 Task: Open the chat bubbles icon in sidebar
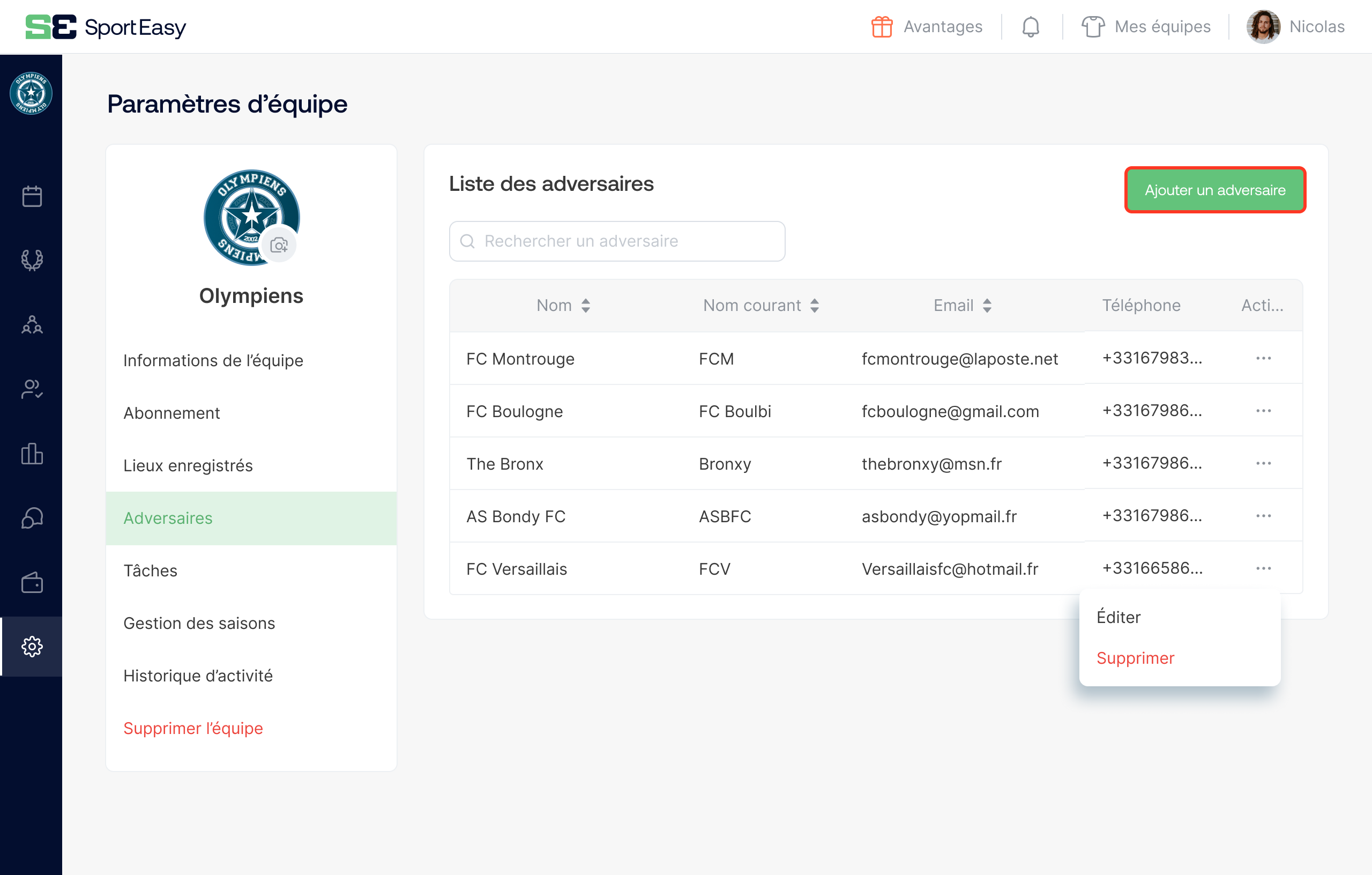coord(32,517)
